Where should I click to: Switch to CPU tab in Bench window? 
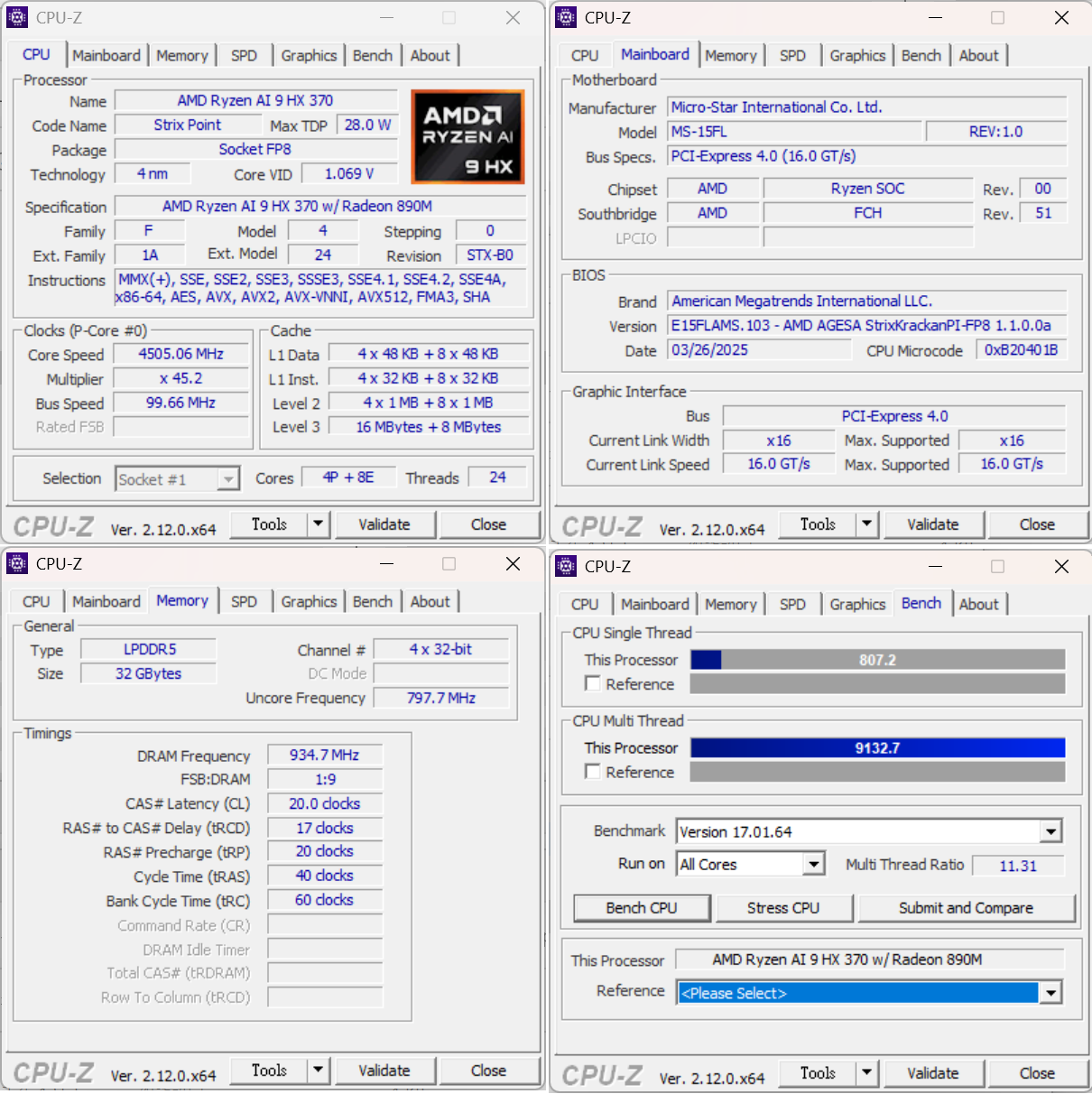[585, 604]
